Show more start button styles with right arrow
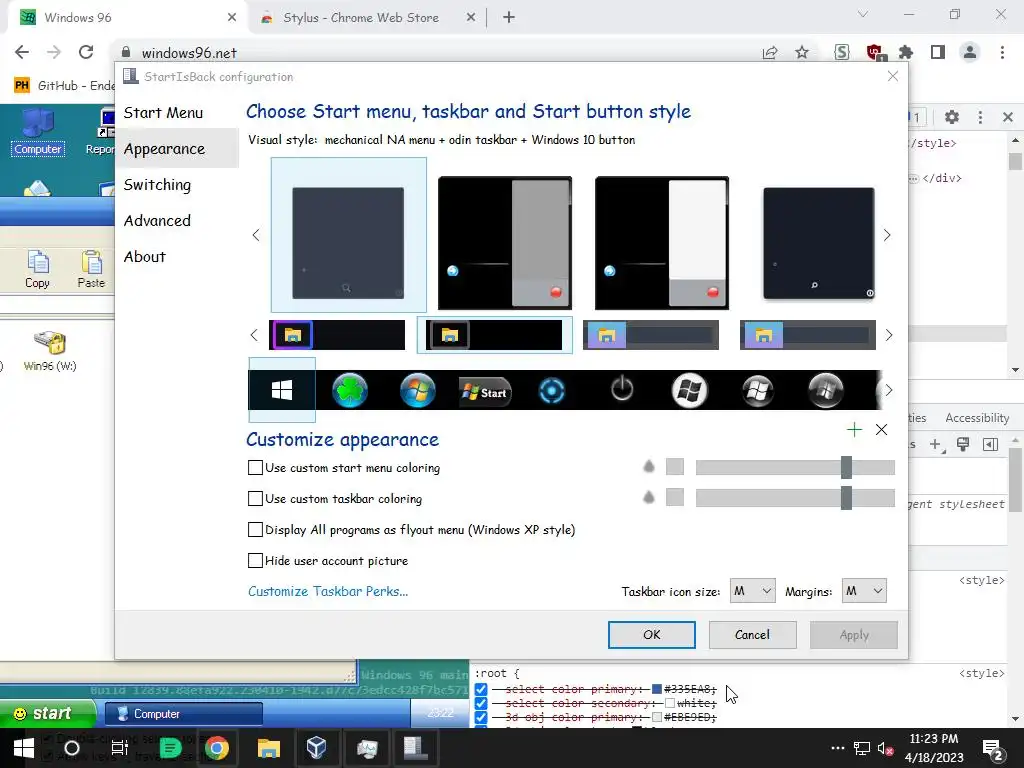This screenshot has width=1024, height=768. click(x=889, y=390)
